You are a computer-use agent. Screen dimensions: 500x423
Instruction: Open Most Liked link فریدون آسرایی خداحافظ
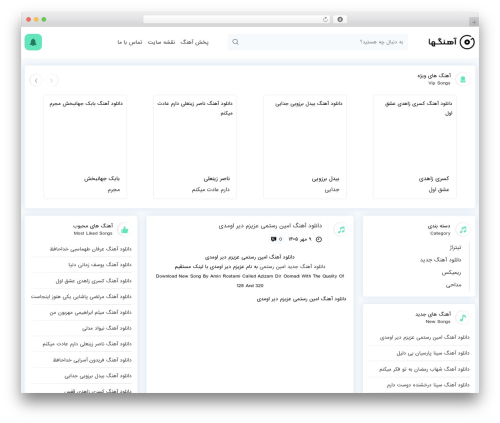pos(92,360)
